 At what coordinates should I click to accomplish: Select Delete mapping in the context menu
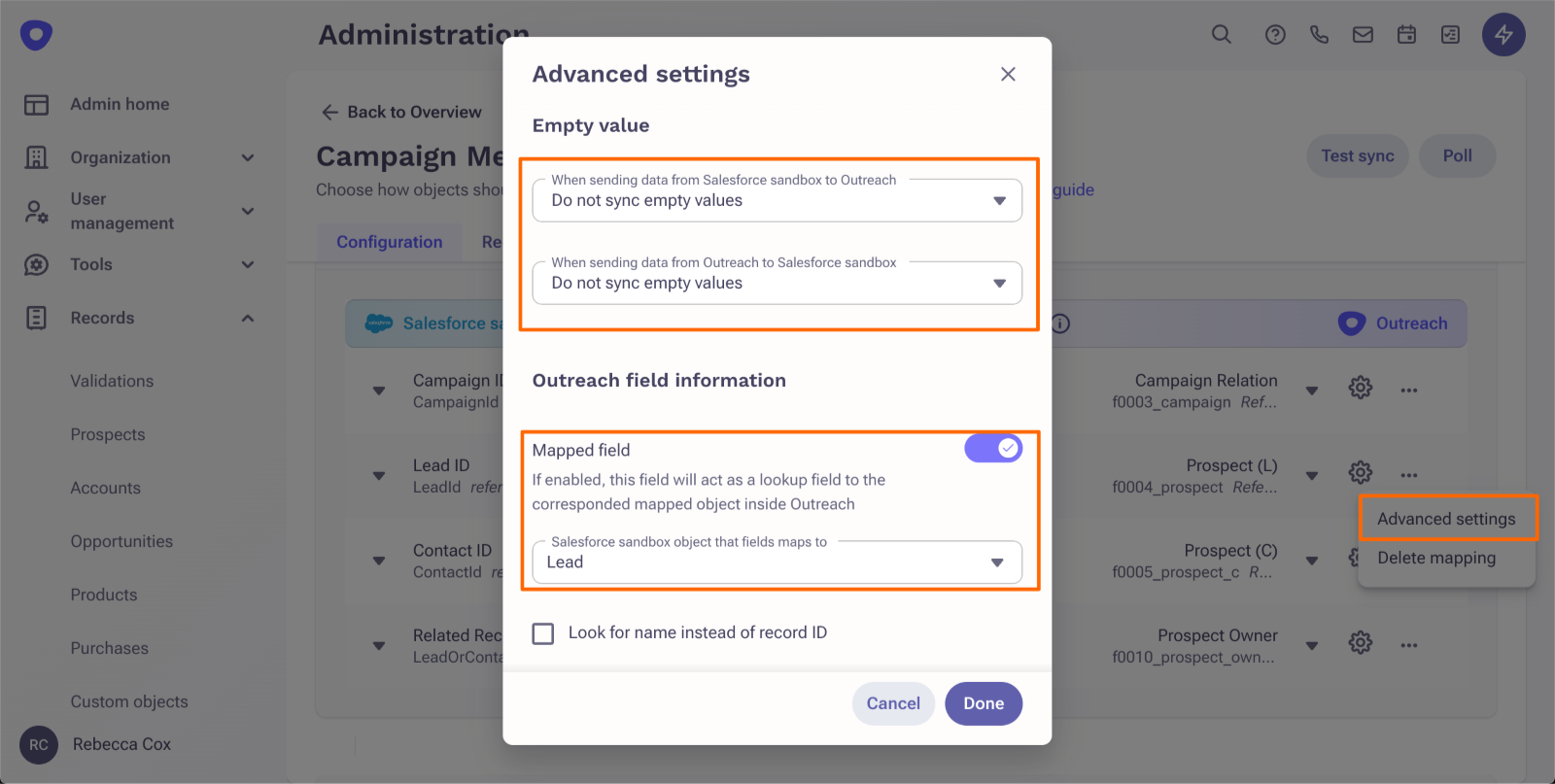(1436, 558)
